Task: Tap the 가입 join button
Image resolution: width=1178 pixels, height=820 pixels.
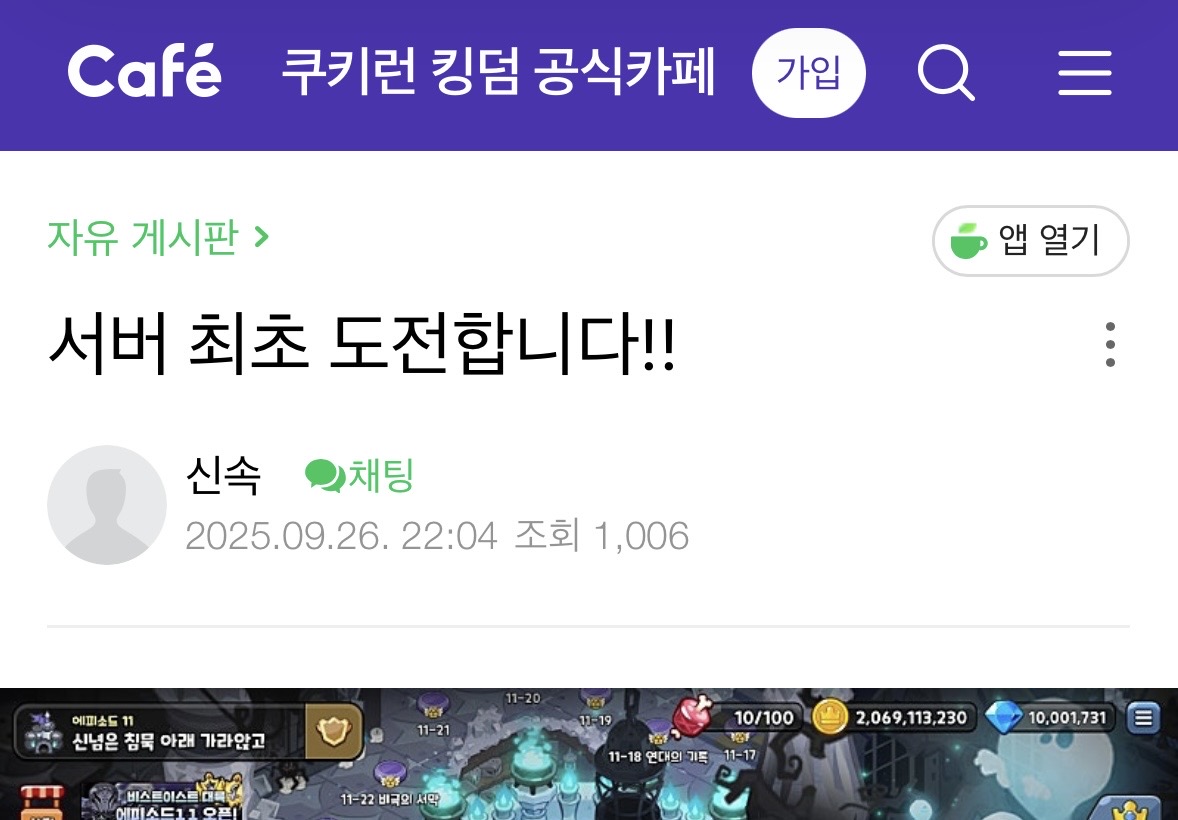Action: [808, 73]
